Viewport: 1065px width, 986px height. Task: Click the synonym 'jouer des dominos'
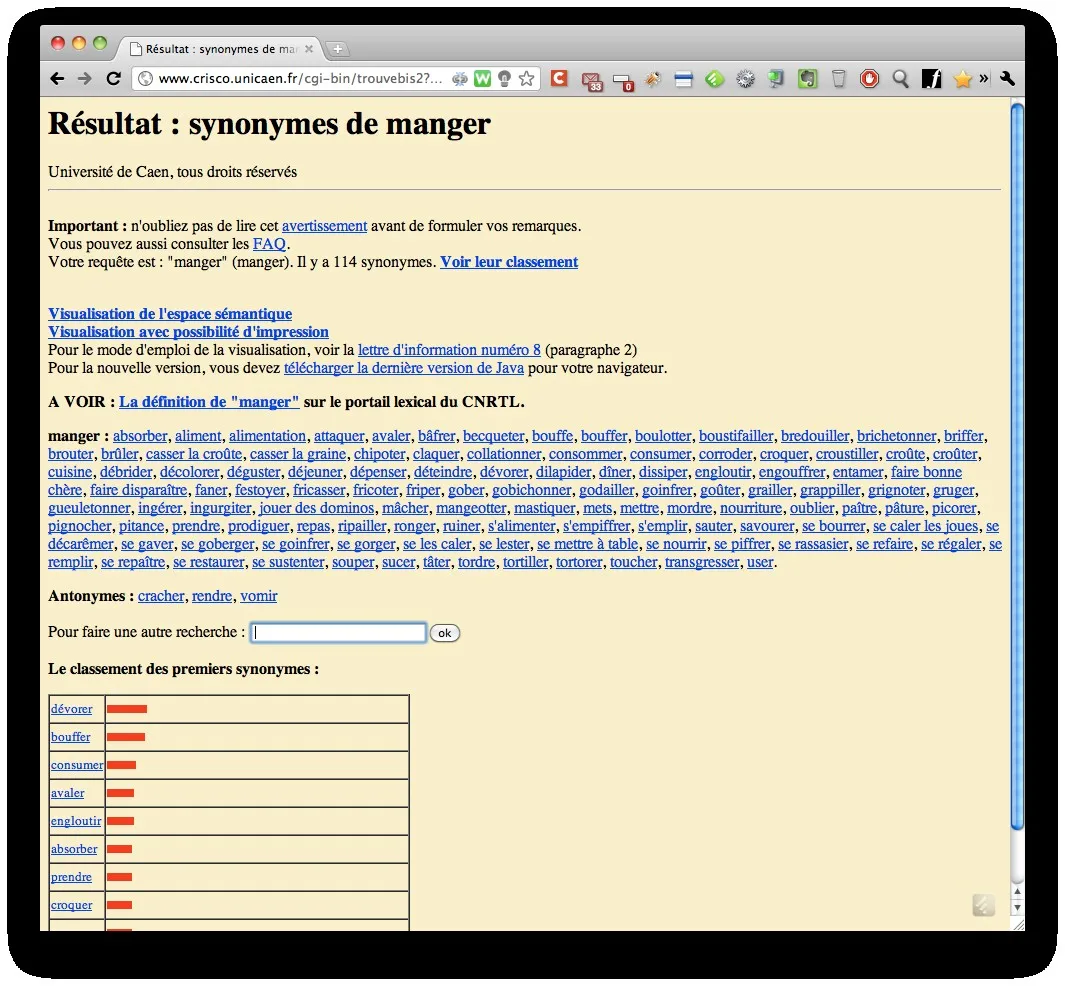(x=317, y=508)
